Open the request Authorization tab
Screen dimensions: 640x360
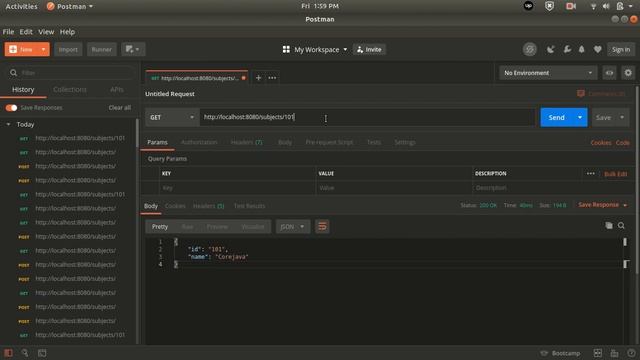click(x=199, y=142)
